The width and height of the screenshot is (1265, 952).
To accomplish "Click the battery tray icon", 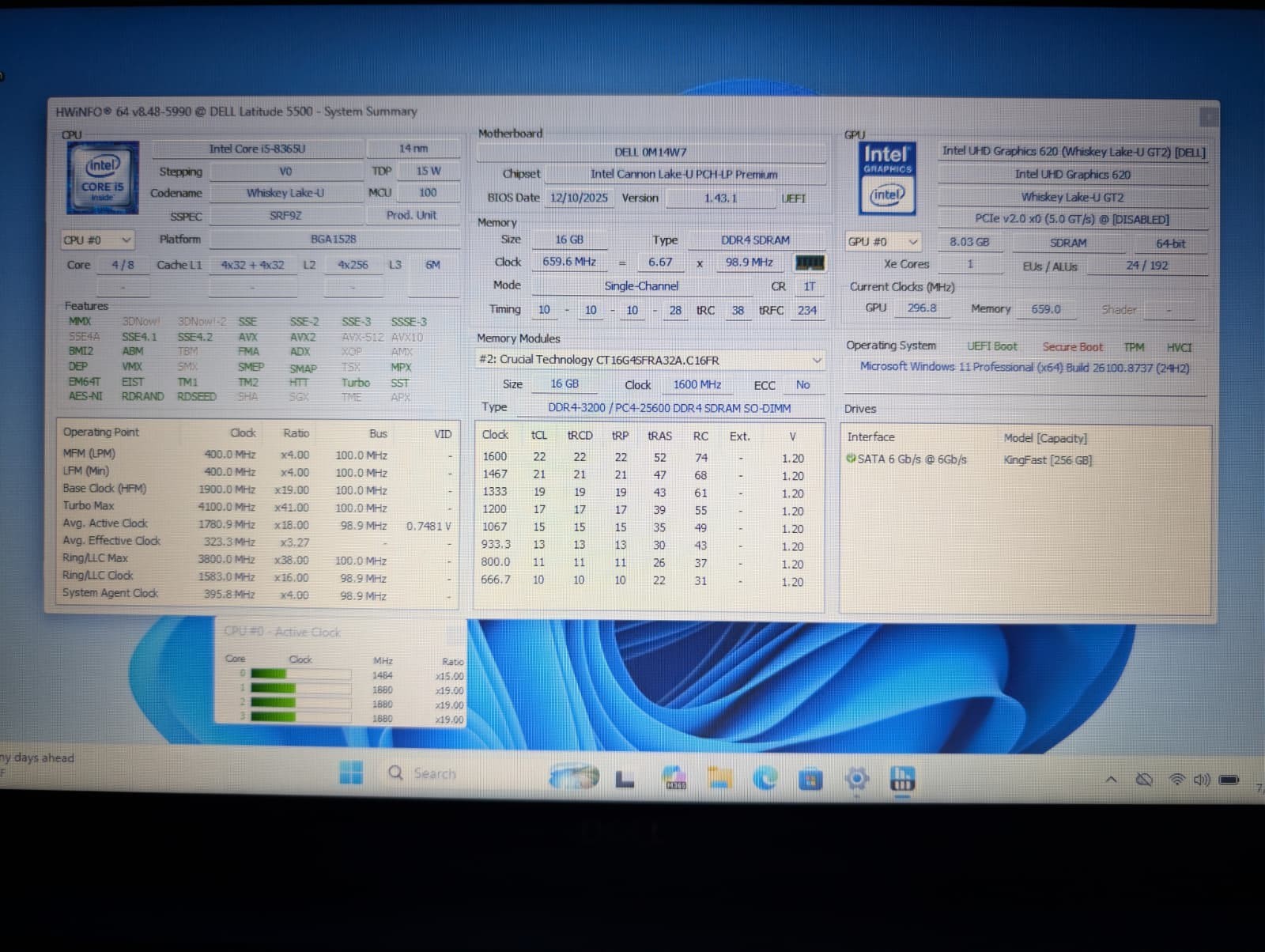I will point(1229,780).
